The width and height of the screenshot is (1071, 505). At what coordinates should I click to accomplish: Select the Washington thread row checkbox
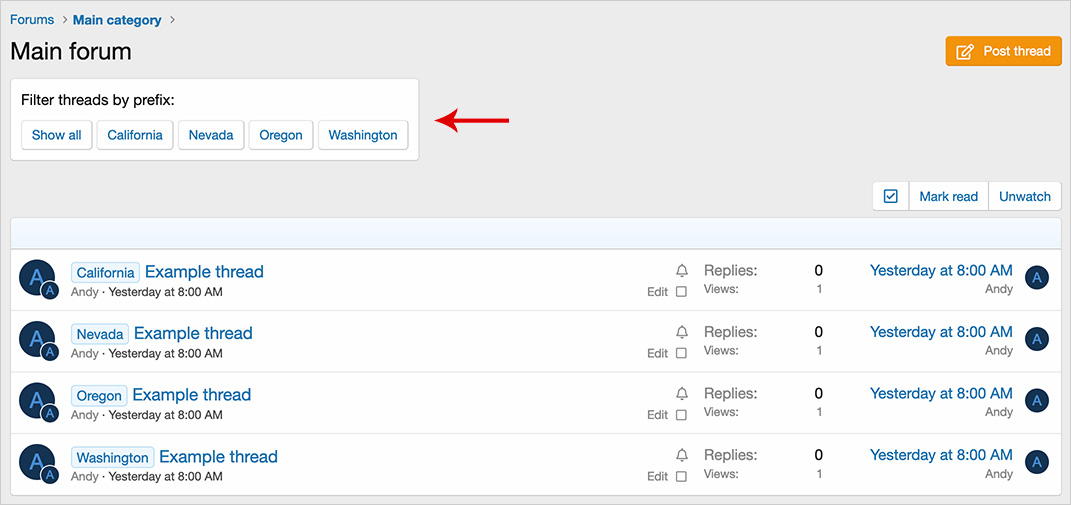(681, 477)
